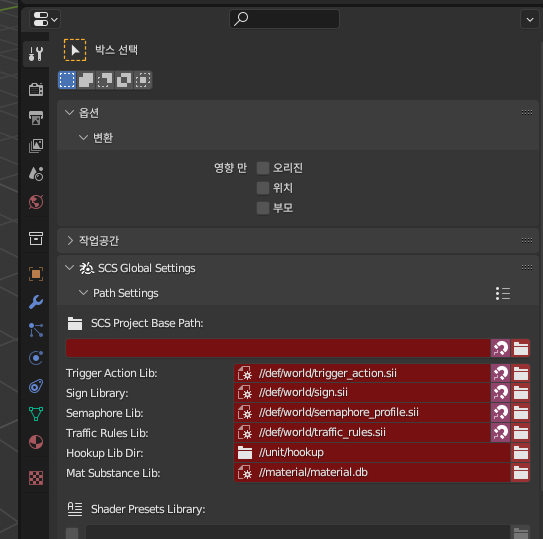This screenshot has width=543, height=539.
Task: Enable the 위치 checkbox
Action: pos(263,188)
